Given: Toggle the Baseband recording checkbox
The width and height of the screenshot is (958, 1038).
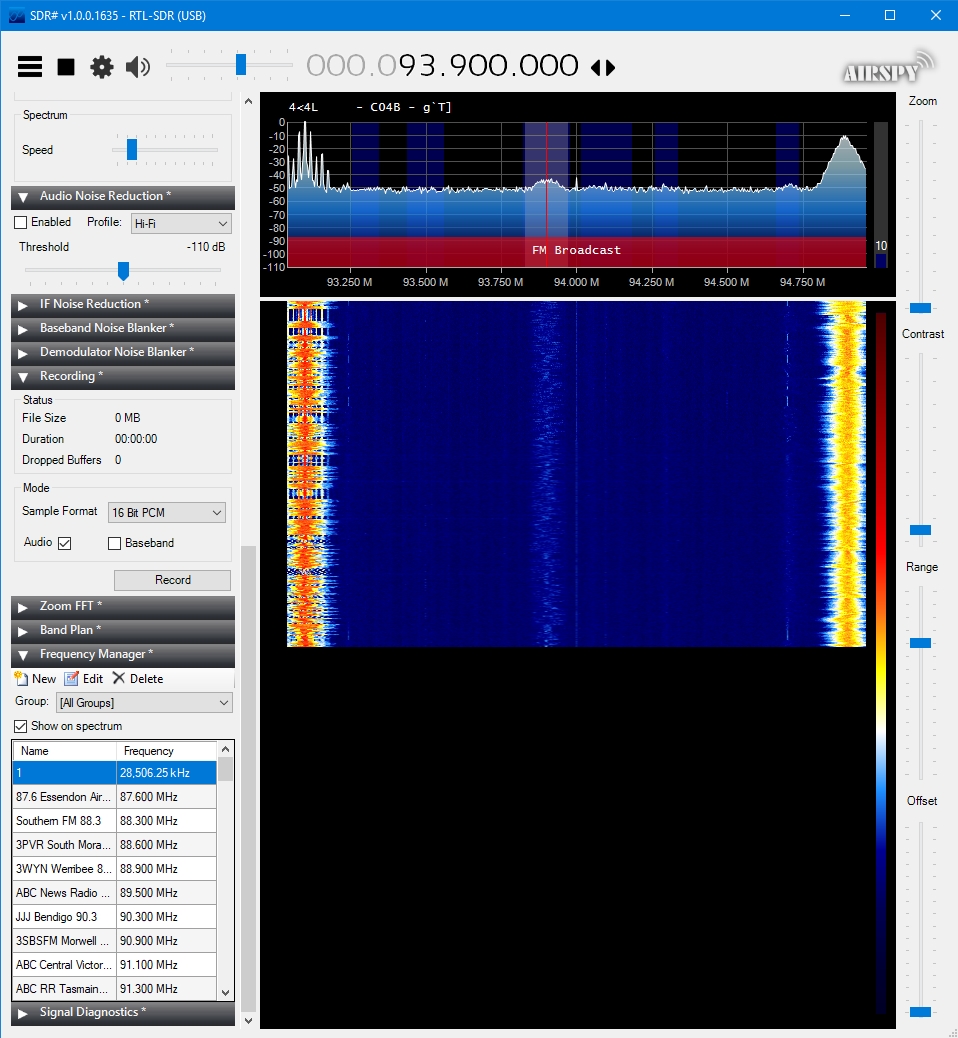Looking at the screenshot, I should [115, 543].
